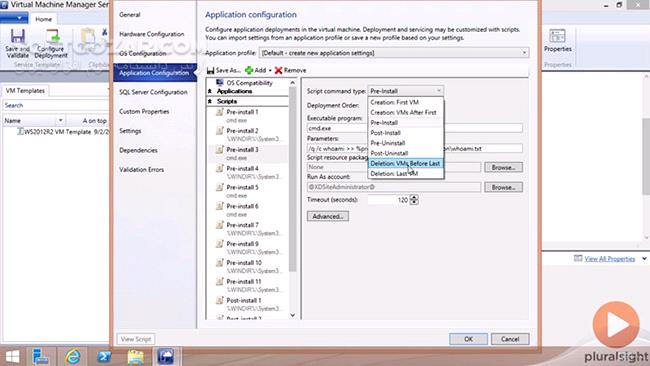Choose Deletion: VMs Before Last option
The width and height of the screenshot is (650, 366).
(x=405, y=163)
